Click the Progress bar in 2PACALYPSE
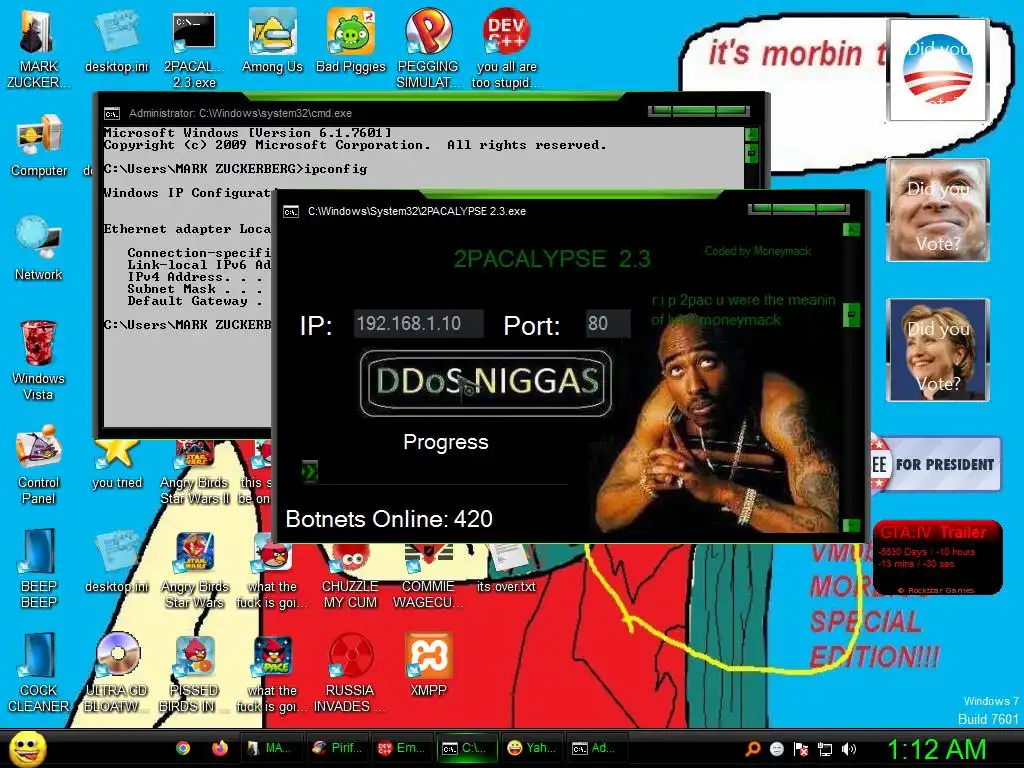 [434, 472]
